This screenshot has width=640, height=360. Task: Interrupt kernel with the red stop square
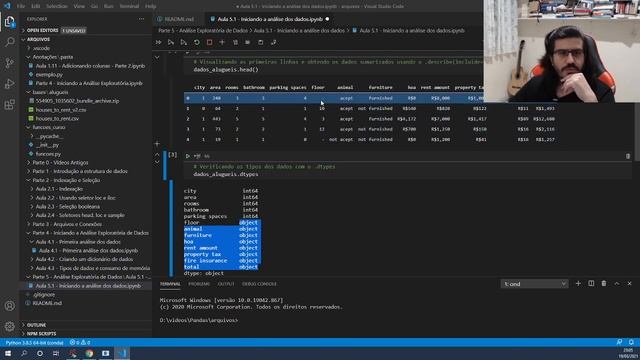209,42
